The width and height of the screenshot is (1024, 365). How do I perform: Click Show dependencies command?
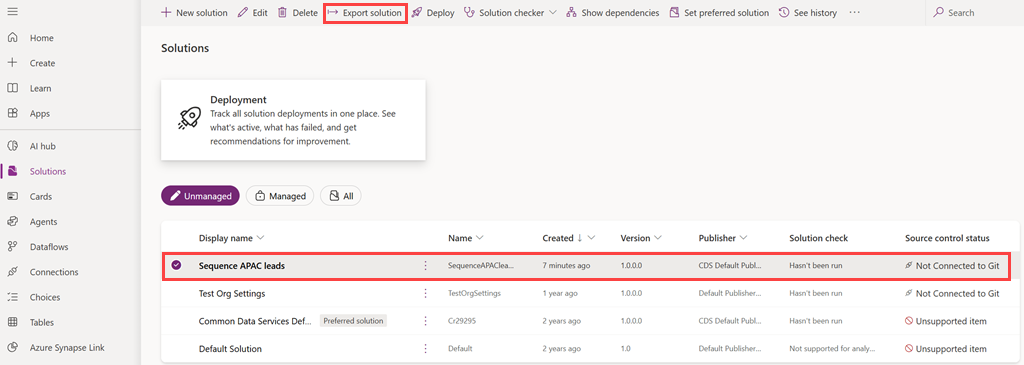click(613, 12)
